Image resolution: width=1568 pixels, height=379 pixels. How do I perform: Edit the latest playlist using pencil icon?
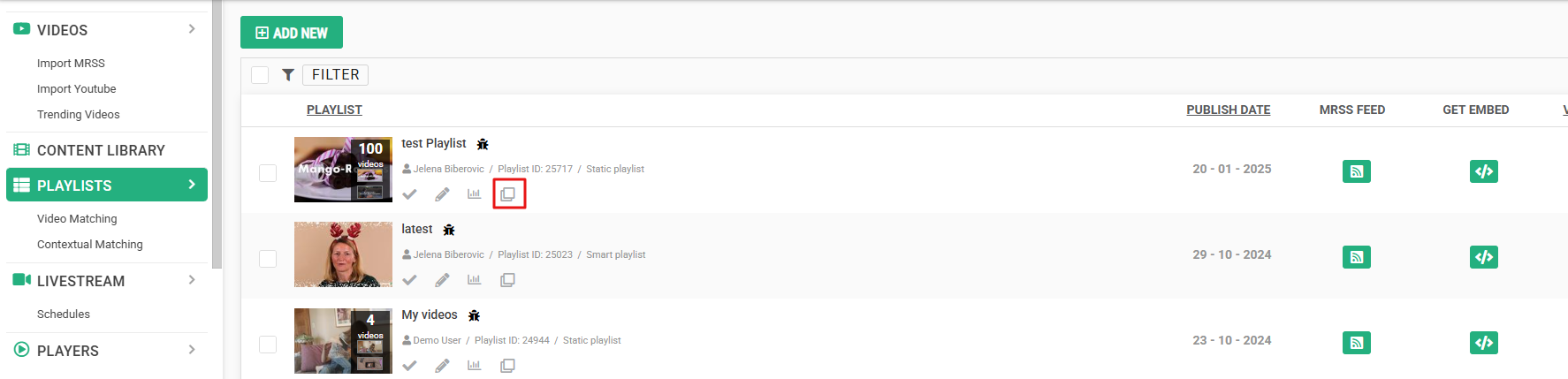(442, 280)
